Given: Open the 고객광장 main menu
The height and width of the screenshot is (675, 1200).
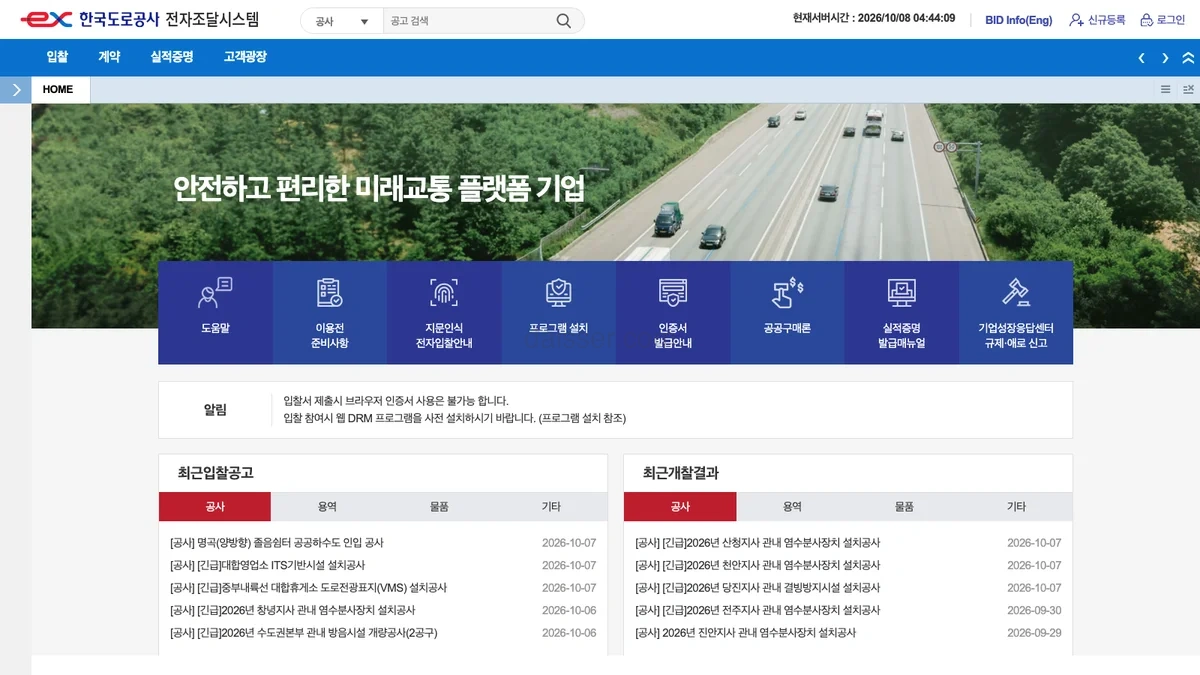Looking at the screenshot, I should pos(245,57).
